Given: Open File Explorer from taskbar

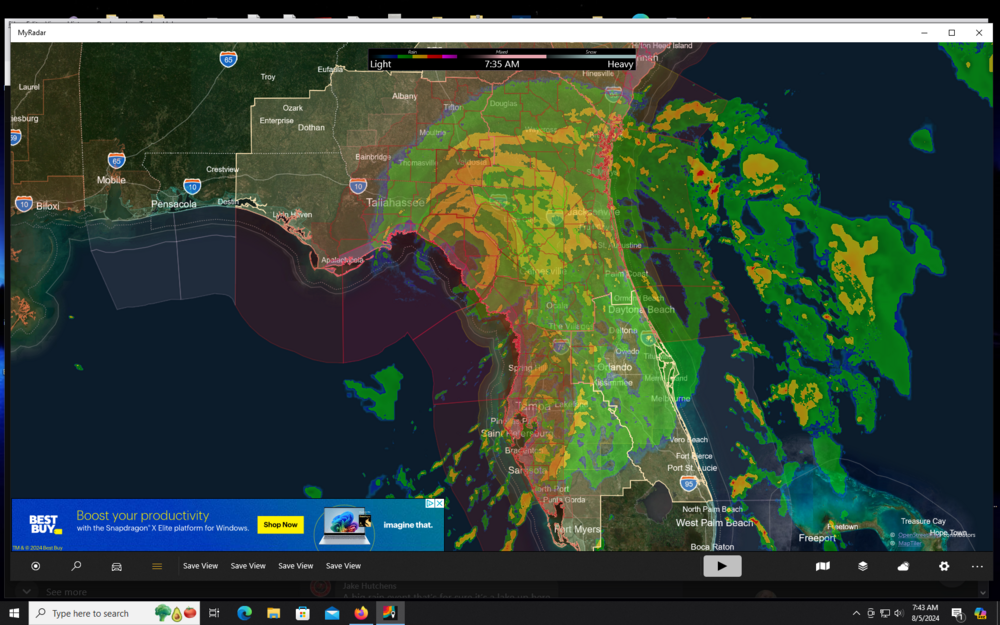Looking at the screenshot, I should click(x=274, y=613).
